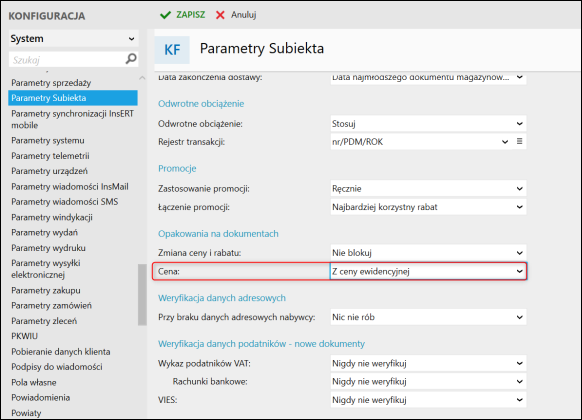Expand the System category dropdown
This screenshot has width=582, height=420.
click(x=73, y=39)
